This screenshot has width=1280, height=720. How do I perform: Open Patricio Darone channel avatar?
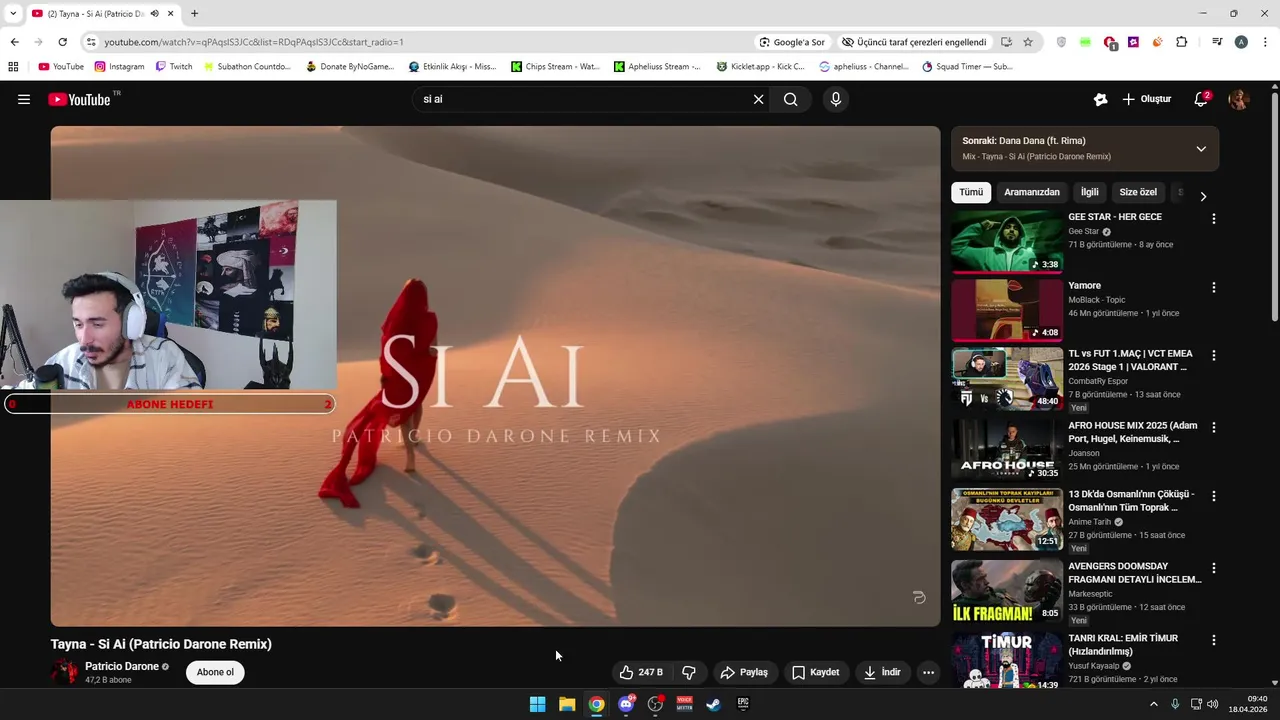click(x=64, y=672)
